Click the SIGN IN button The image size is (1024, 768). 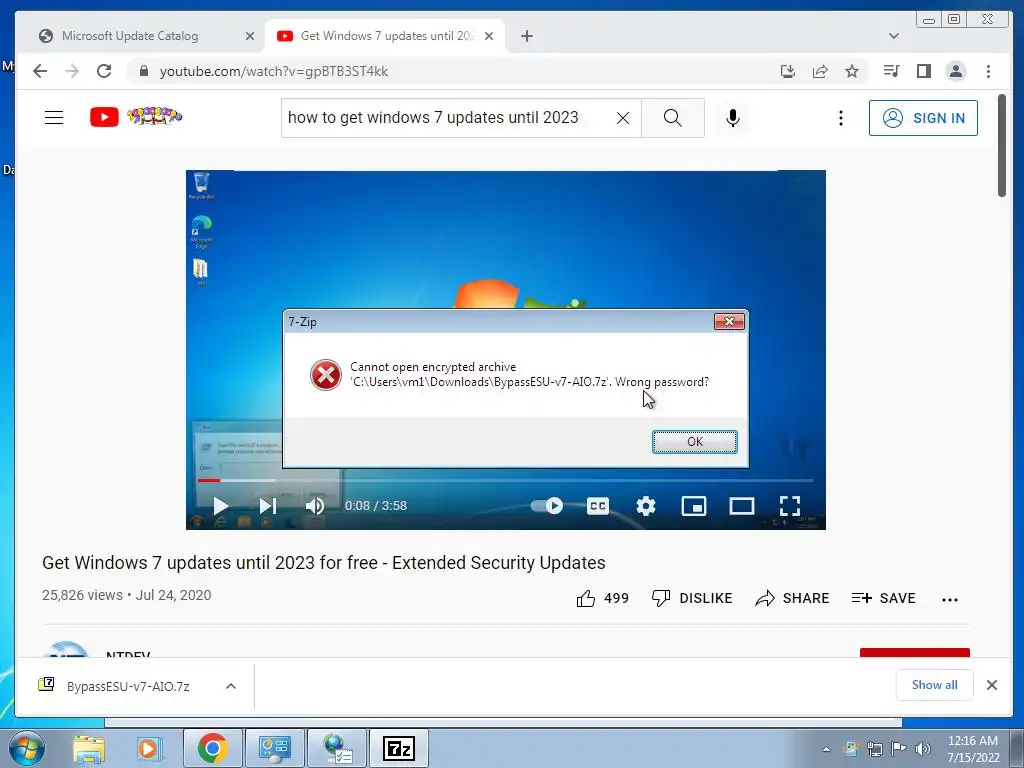click(x=923, y=118)
